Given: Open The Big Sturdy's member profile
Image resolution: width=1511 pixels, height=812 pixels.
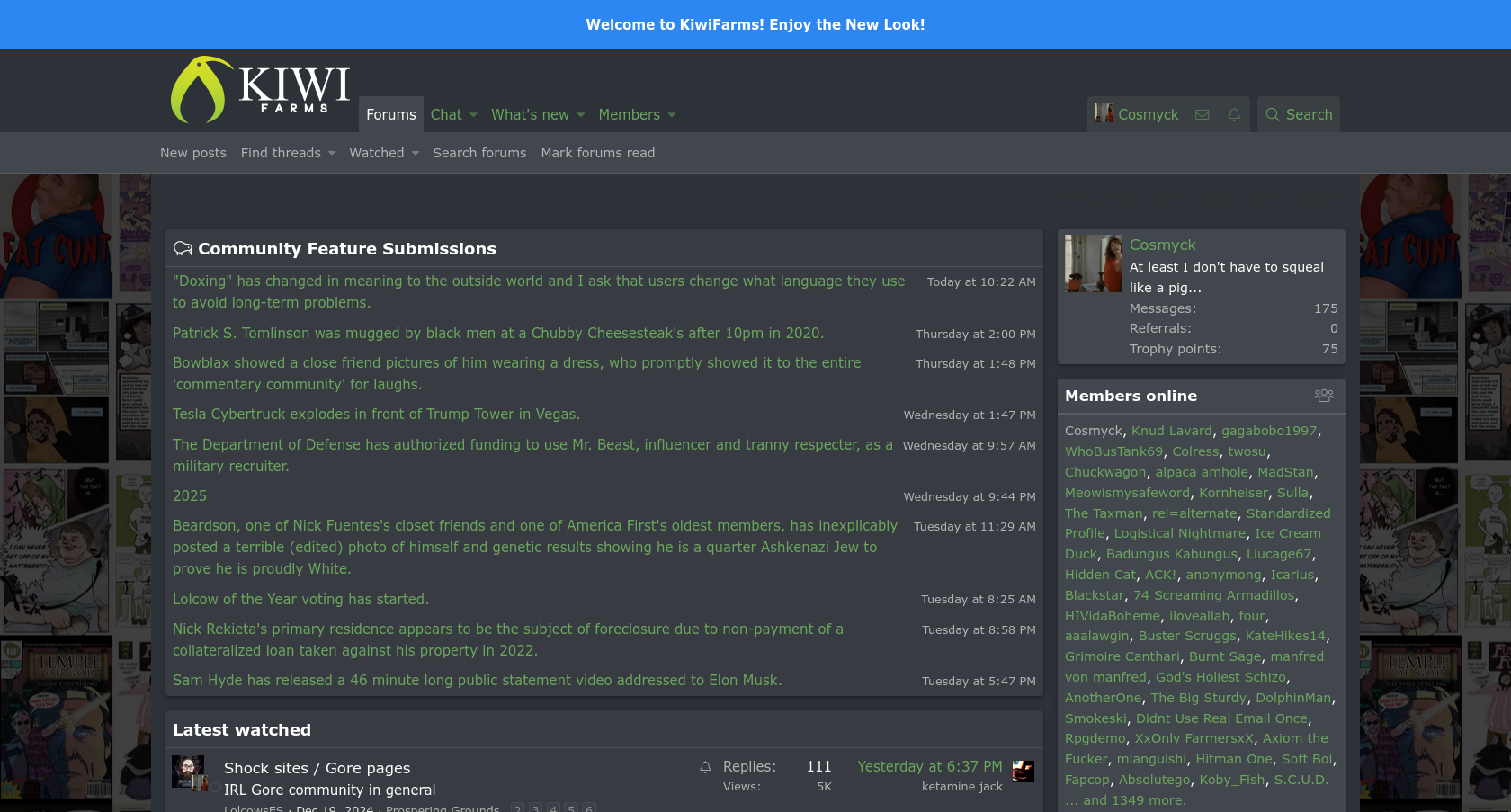Looking at the screenshot, I should click(x=1199, y=698).
